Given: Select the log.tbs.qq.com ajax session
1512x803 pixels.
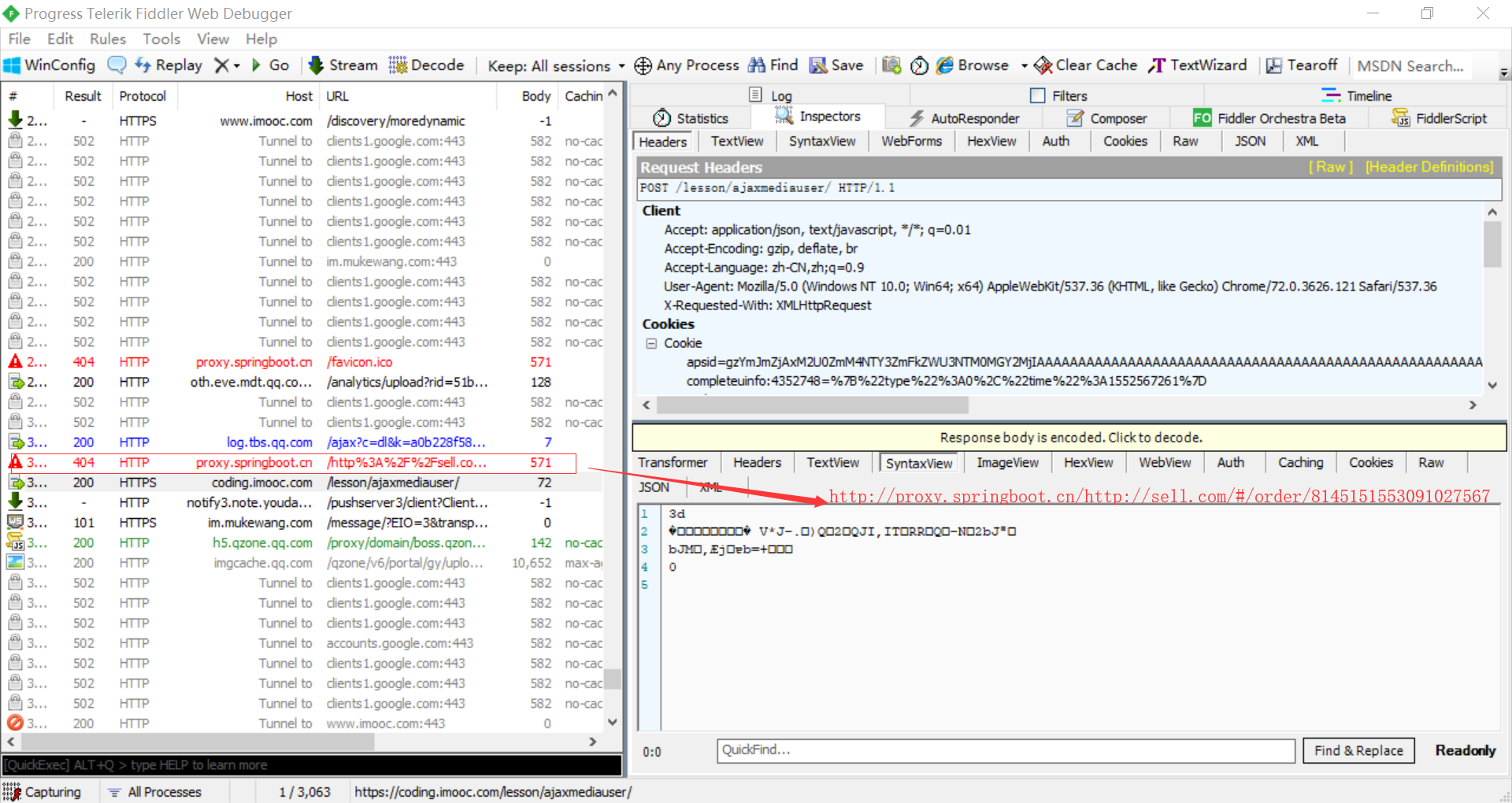Looking at the screenshot, I should coord(303,442).
